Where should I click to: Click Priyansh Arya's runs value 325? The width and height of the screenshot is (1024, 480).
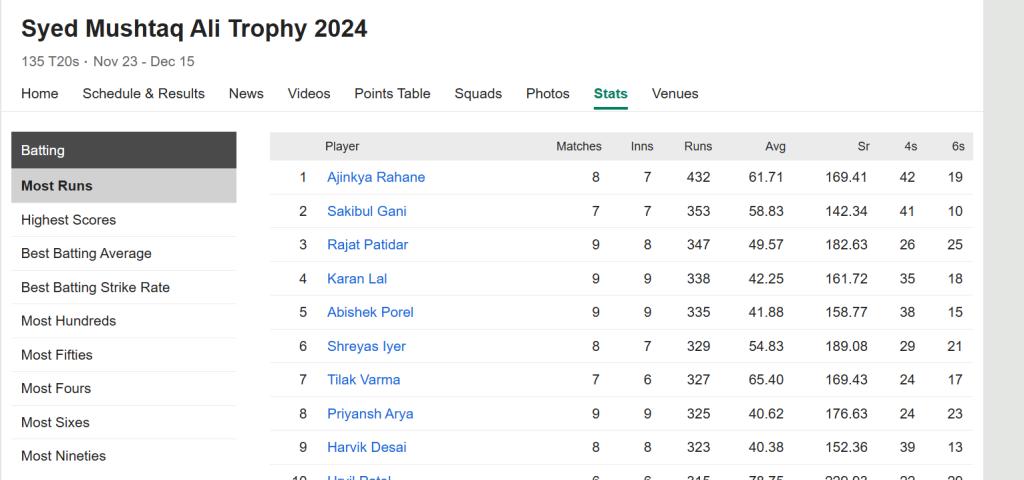point(698,413)
